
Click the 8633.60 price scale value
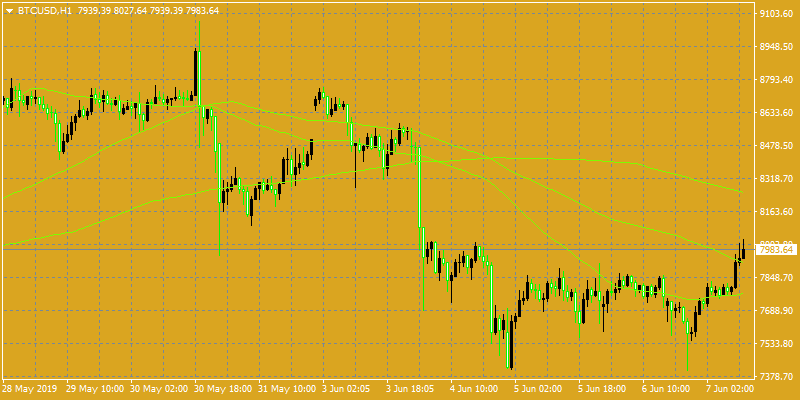pyautogui.click(x=776, y=112)
